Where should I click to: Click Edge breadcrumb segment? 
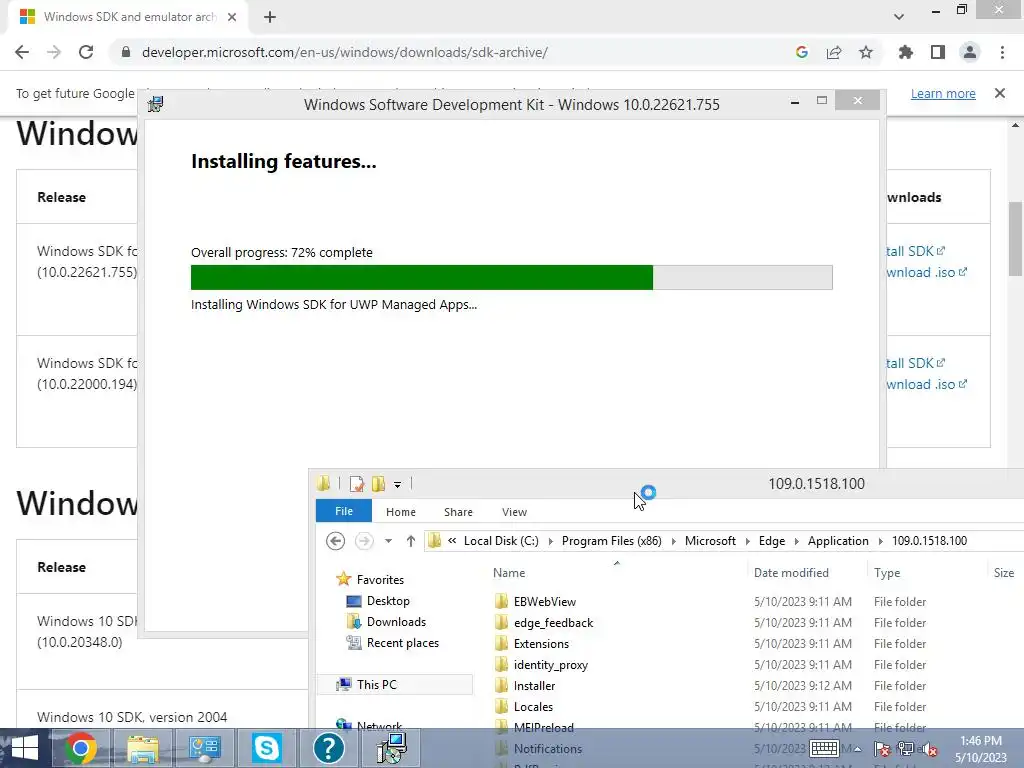pyautogui.click(x=771, y=541)
